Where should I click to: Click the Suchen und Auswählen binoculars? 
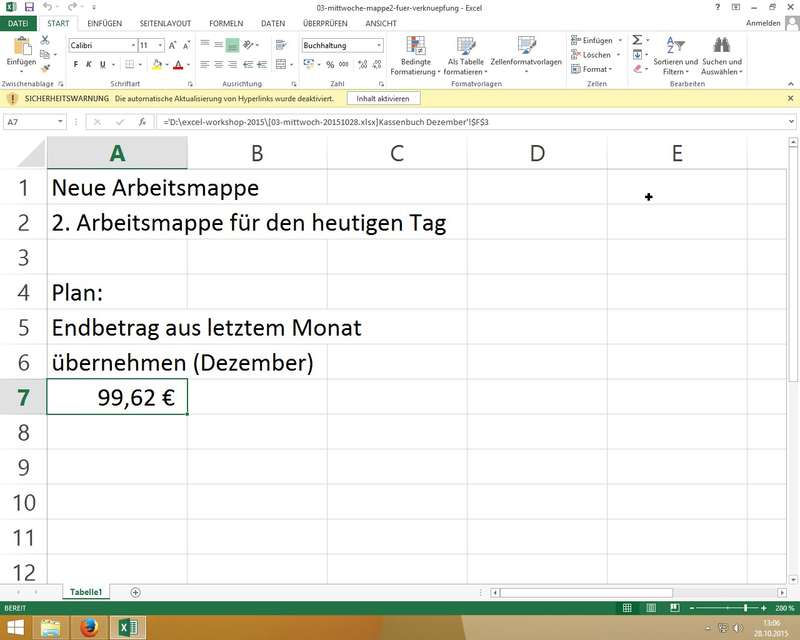[721, 54]
